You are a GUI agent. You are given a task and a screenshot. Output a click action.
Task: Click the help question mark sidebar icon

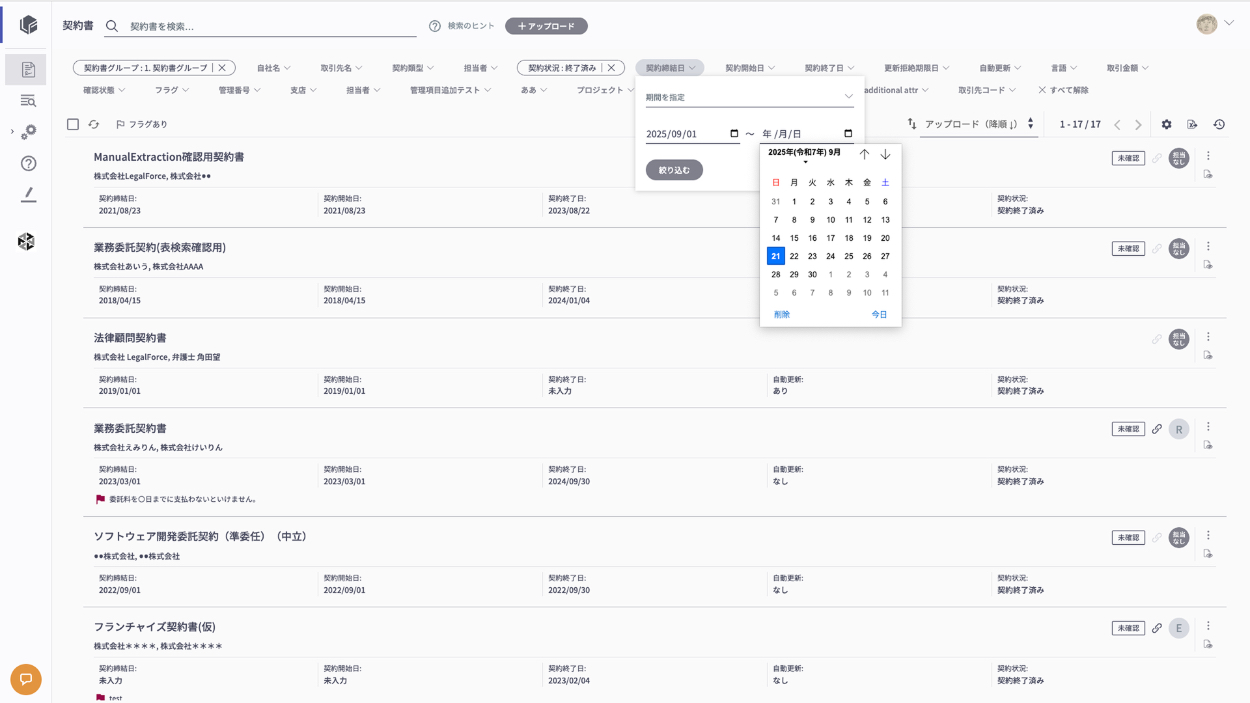pos(28,163)
